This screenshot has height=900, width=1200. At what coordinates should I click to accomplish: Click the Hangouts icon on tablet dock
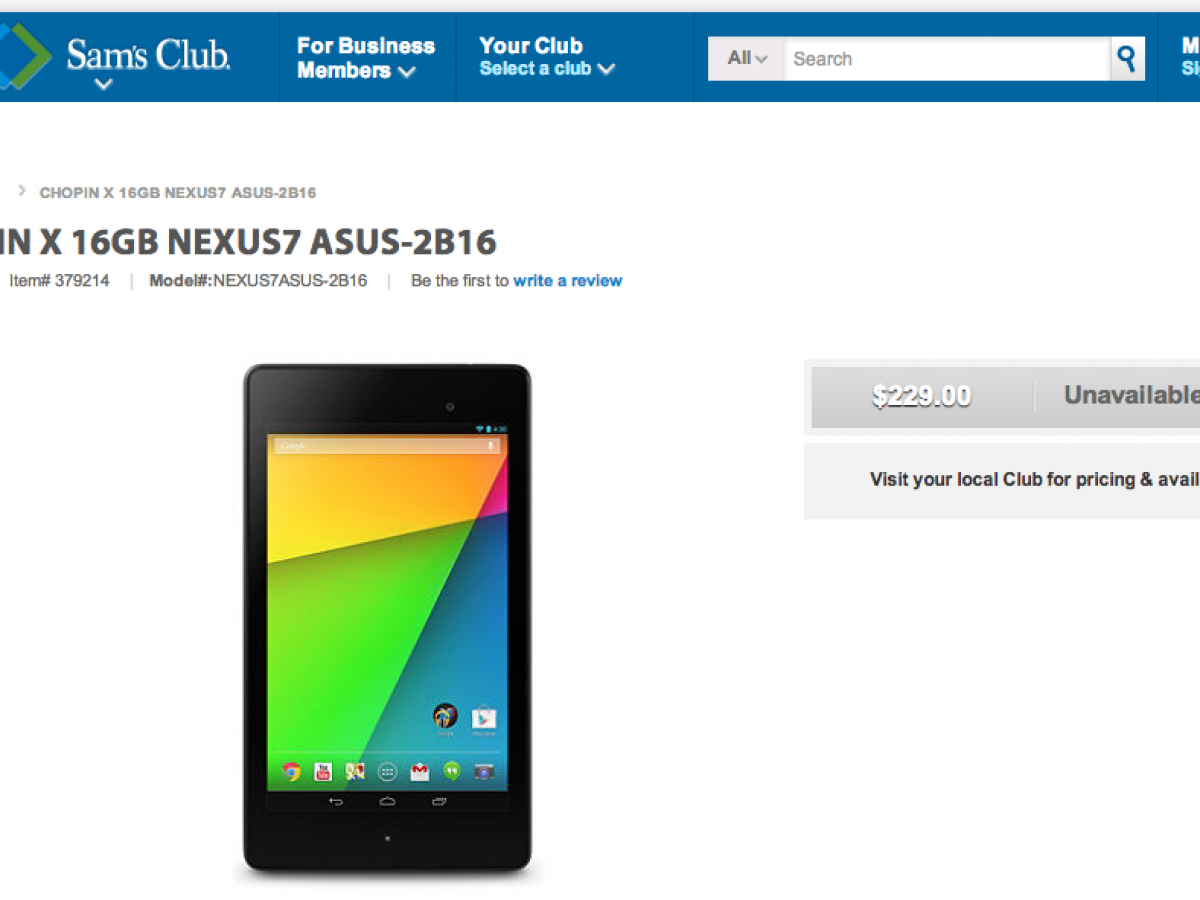pos(452,771)
